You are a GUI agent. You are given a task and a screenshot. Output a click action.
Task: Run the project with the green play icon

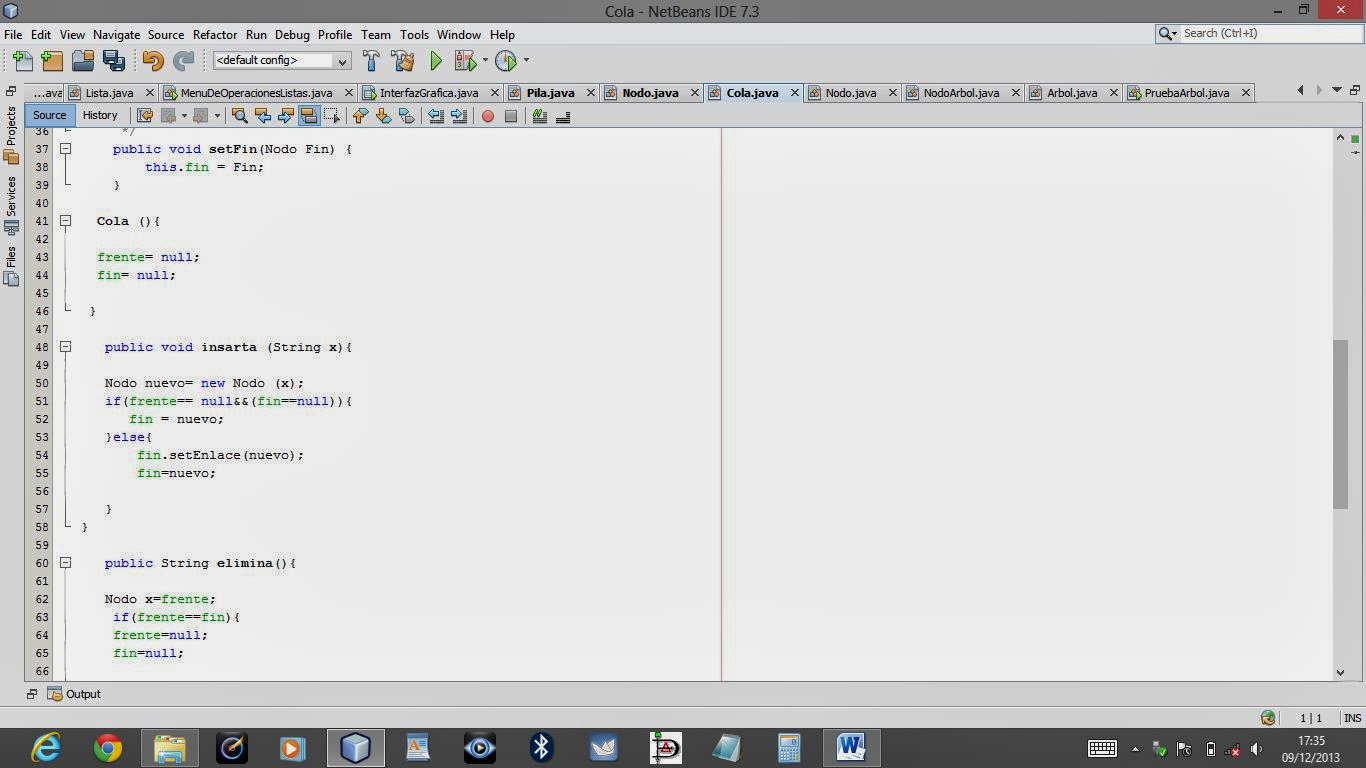[x=436, y=61]
